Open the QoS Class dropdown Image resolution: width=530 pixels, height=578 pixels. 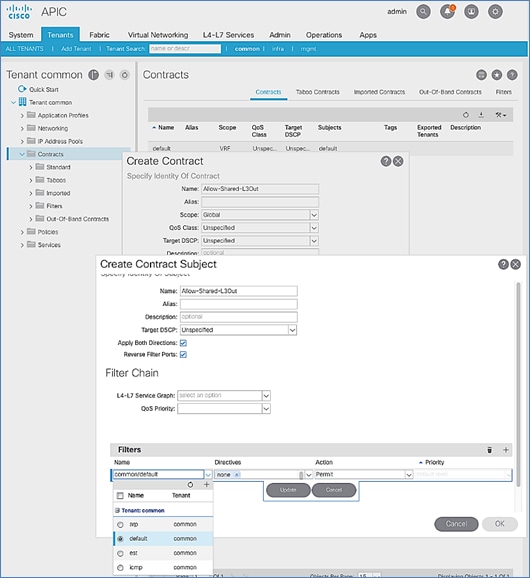click(x=314, y=228)
